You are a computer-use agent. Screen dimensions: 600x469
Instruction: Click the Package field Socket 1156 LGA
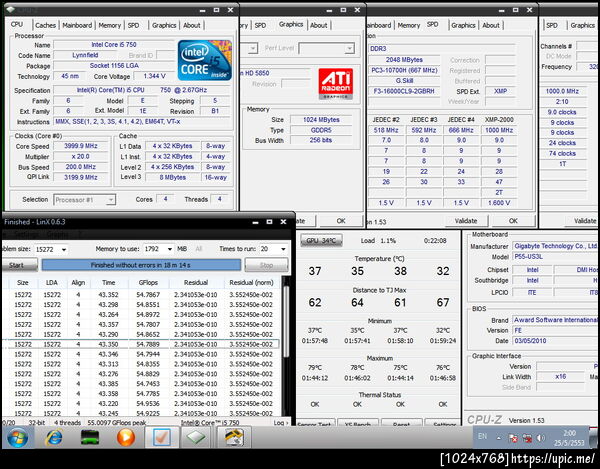coord(114,66)
